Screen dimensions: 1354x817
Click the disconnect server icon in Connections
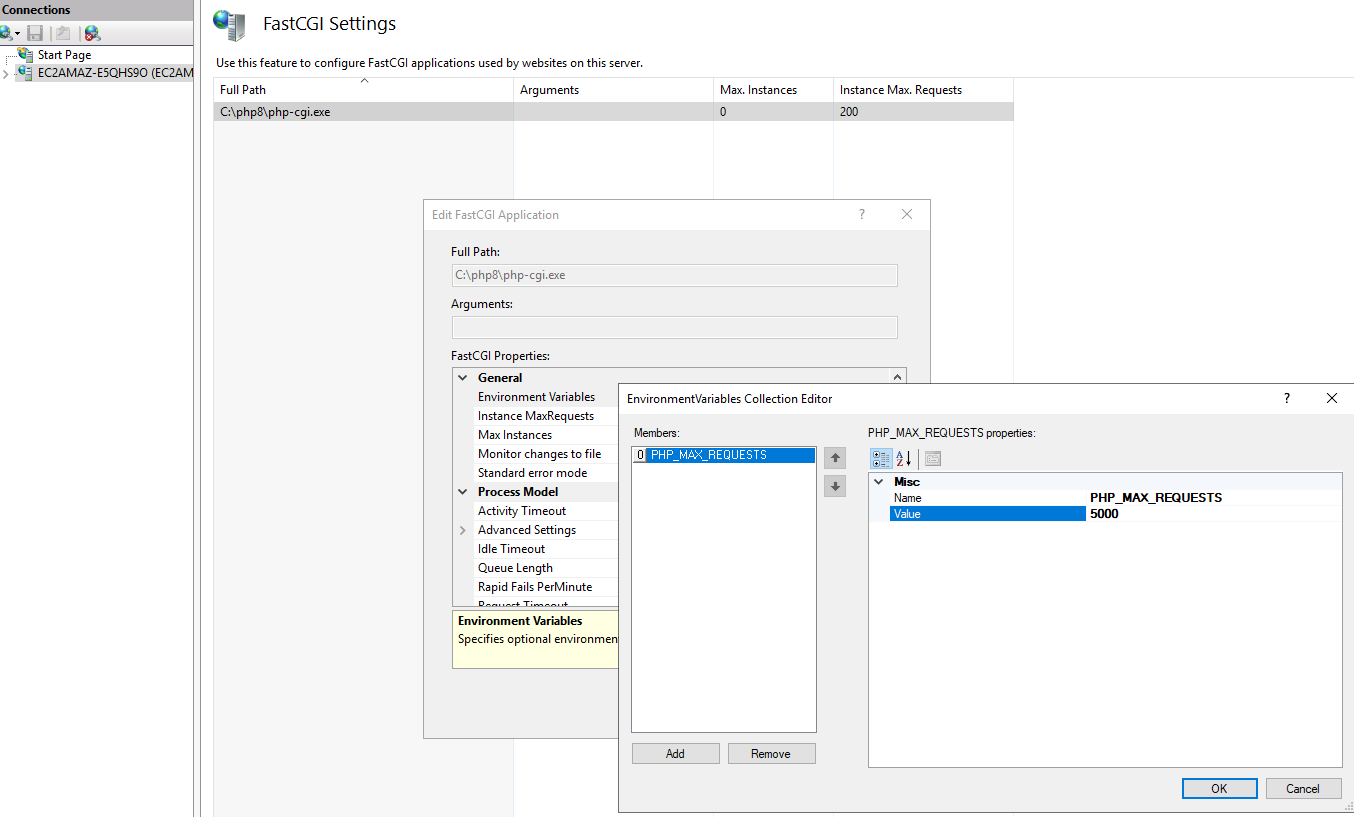(x=92, y=33)
